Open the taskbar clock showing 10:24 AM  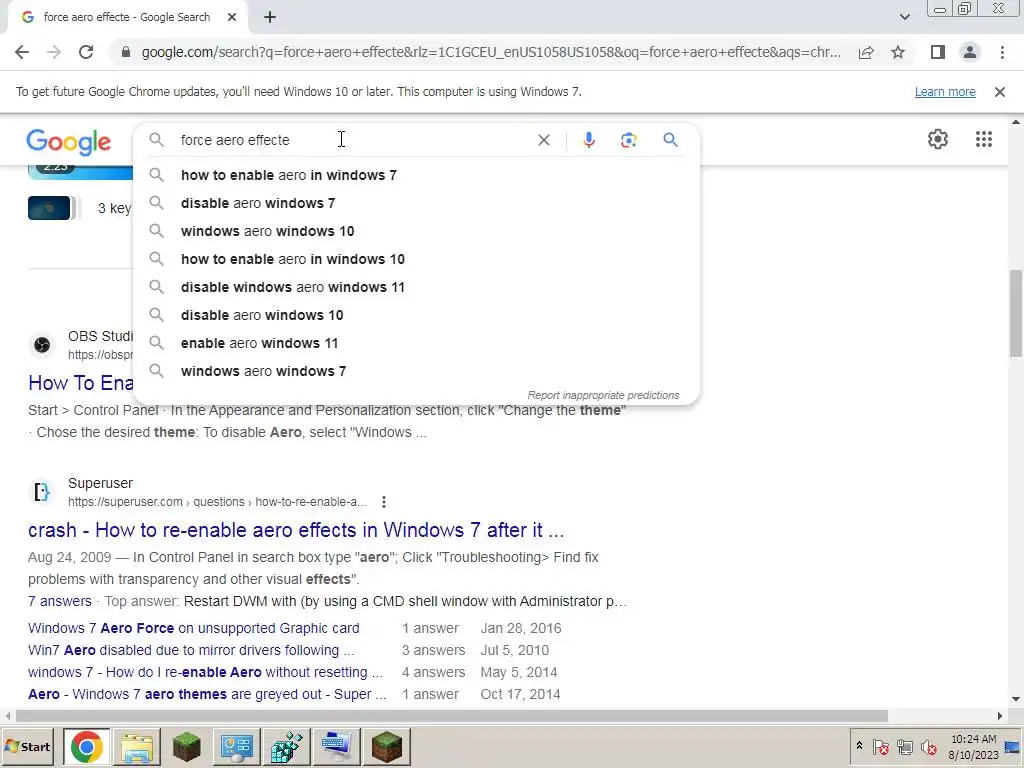click(973, 747)
